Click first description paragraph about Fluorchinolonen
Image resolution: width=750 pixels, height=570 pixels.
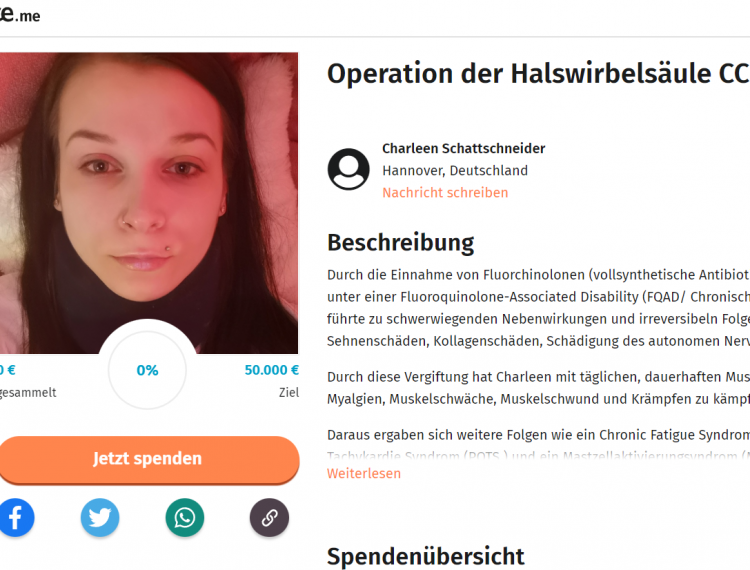click(538, 308)
